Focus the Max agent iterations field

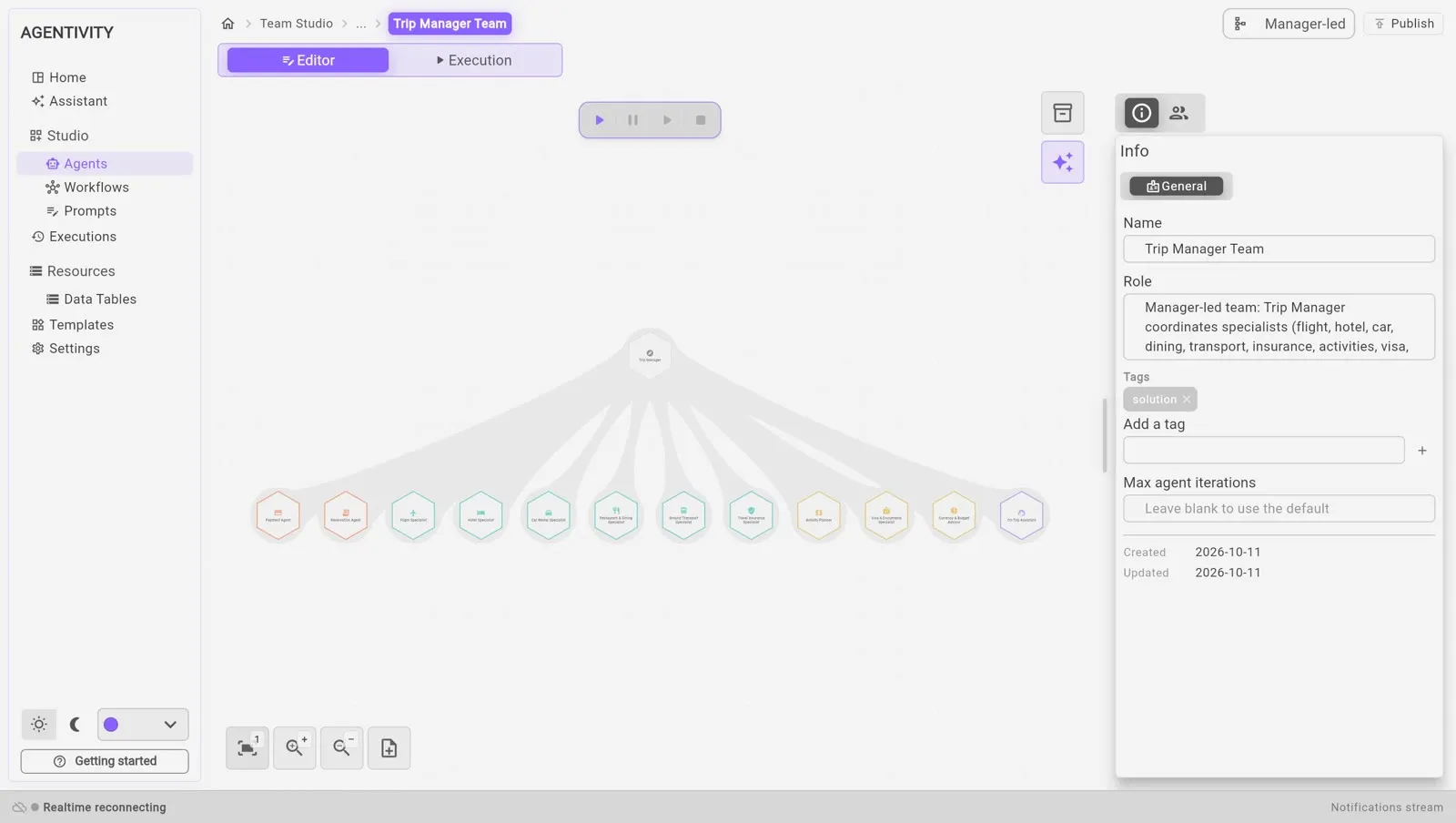(1279, 509)
